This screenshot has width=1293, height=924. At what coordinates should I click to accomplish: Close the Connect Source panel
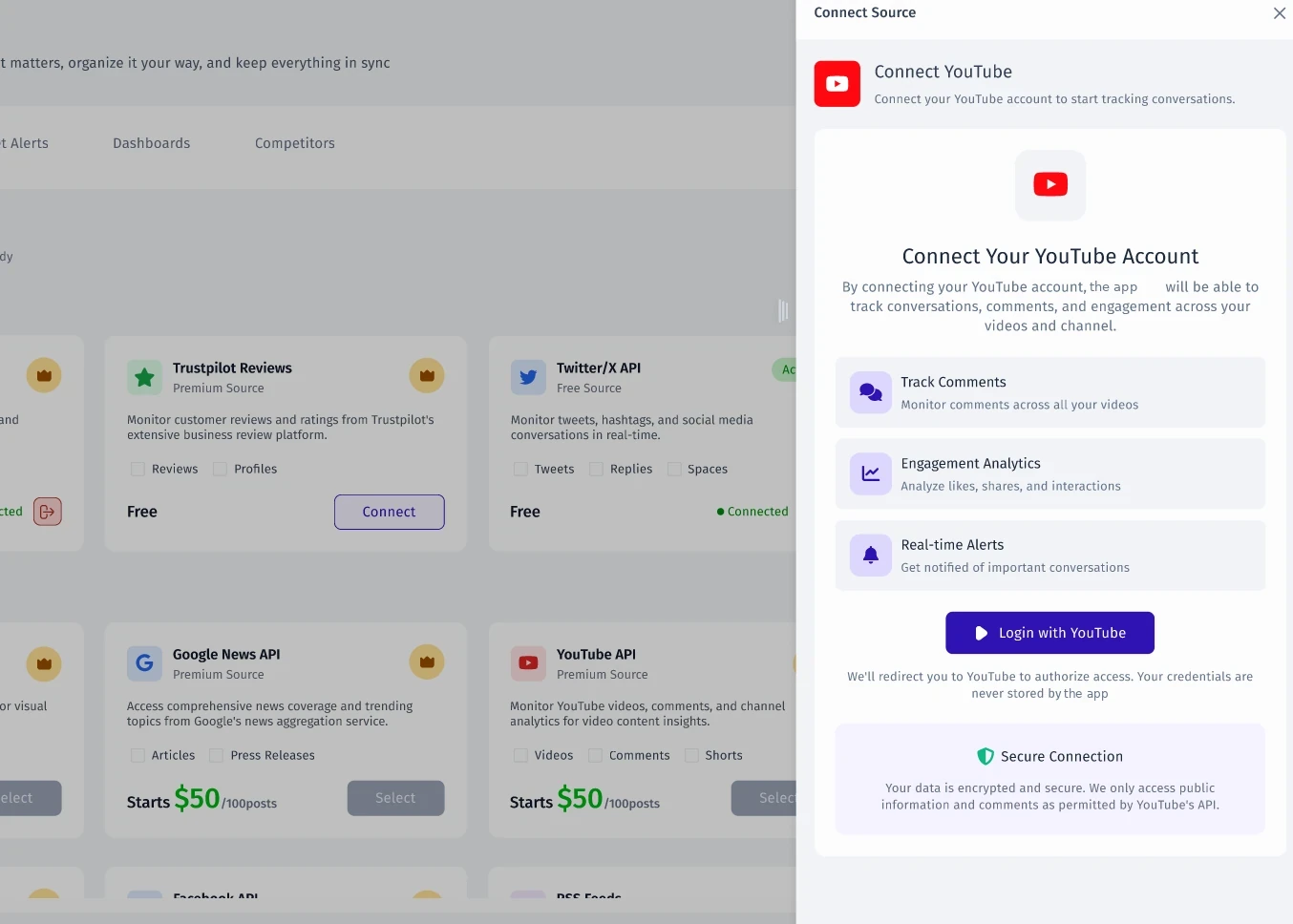pyautogui.click(x=1280, y=12)
